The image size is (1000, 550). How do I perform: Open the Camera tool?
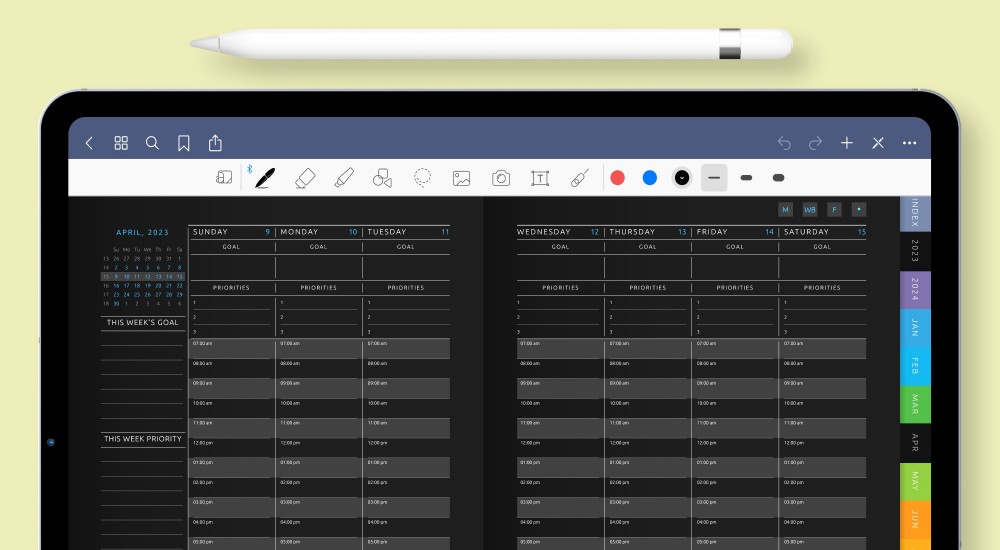click(x=501, y=178)
